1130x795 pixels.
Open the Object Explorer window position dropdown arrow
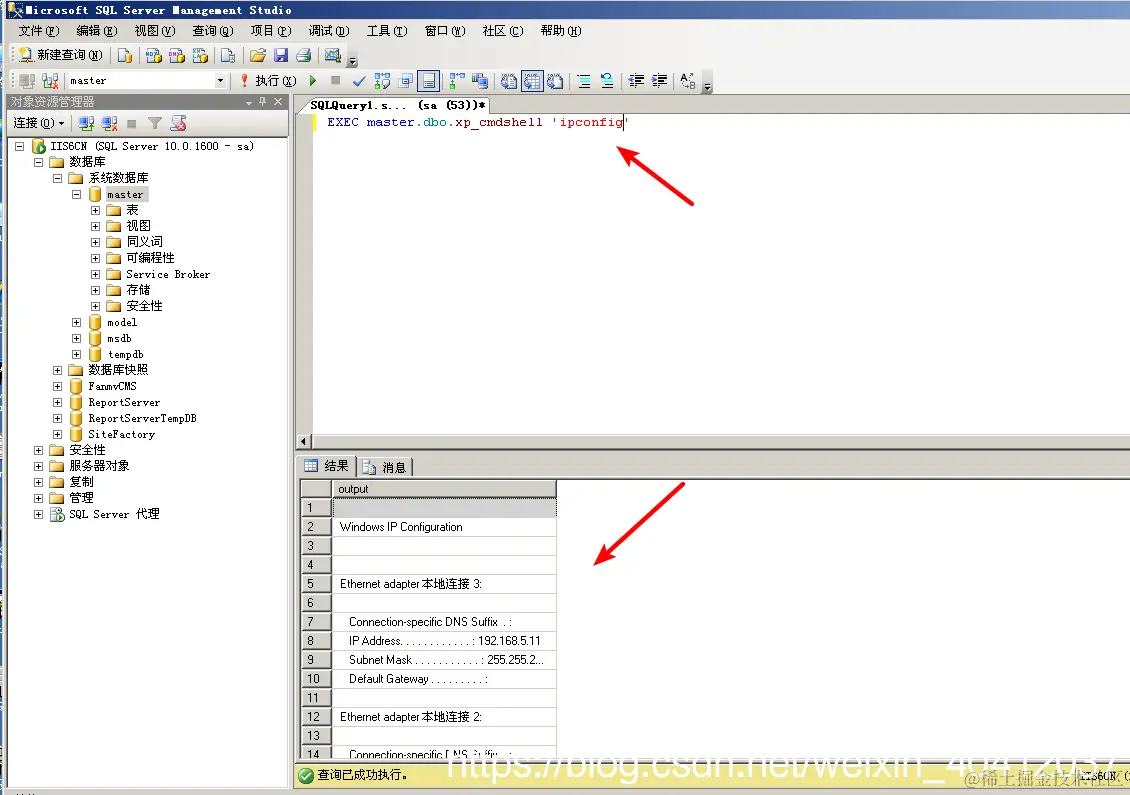click(x=249, y=102)
